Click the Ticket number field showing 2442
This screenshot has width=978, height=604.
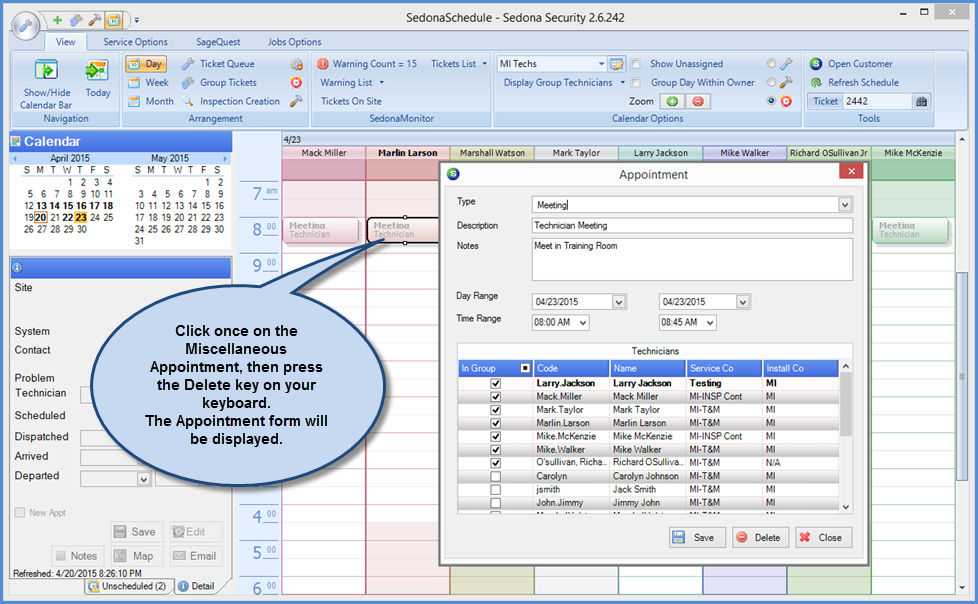pos(878,101)
